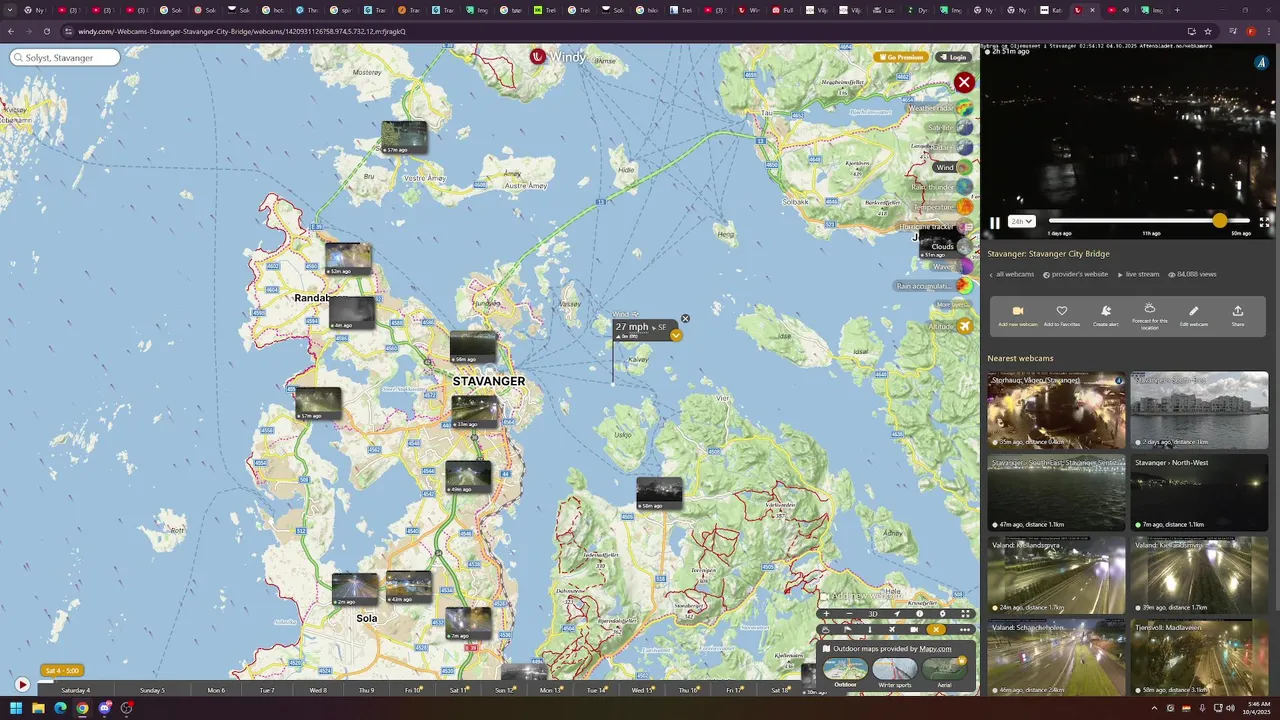This screenshot has width=1280, height=720.
Task: Open the provider's website link
Action: [x=1076, y=274]
